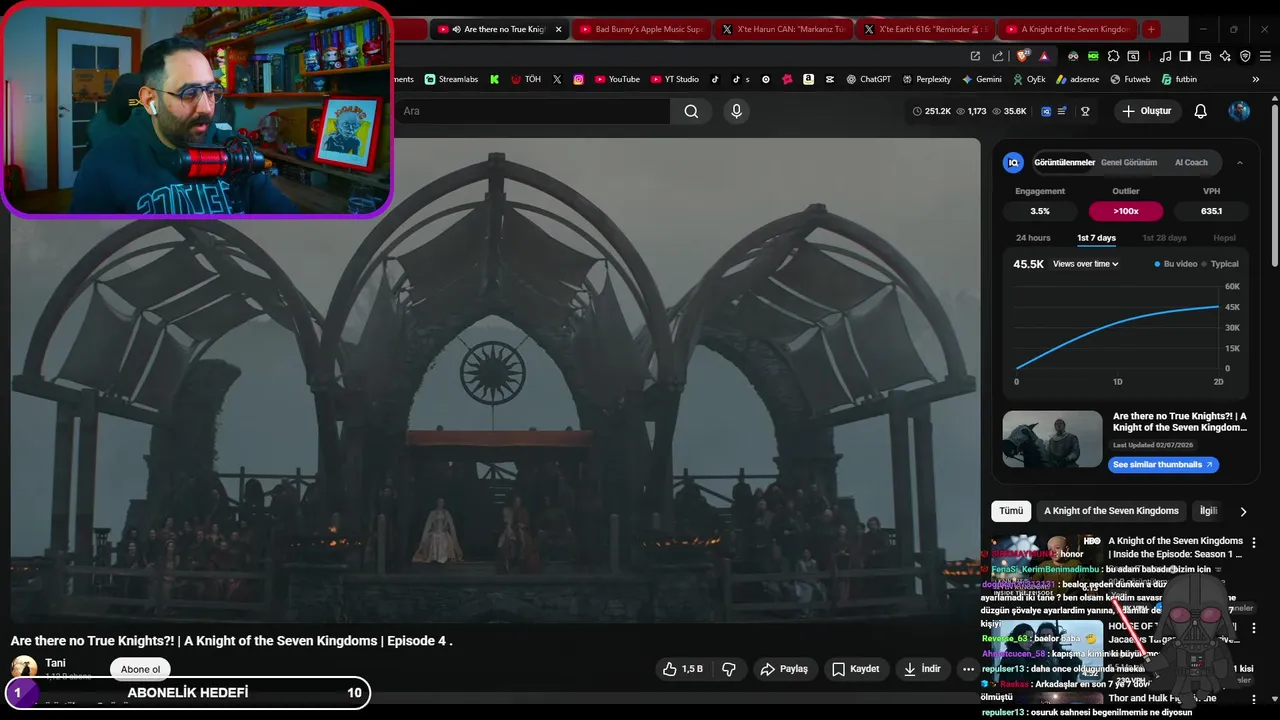The height and width of the screenshot is (720, 1280).
Task: Open a new browser tab with plus
Action: pyautogui.click(x=1151, y=29)
